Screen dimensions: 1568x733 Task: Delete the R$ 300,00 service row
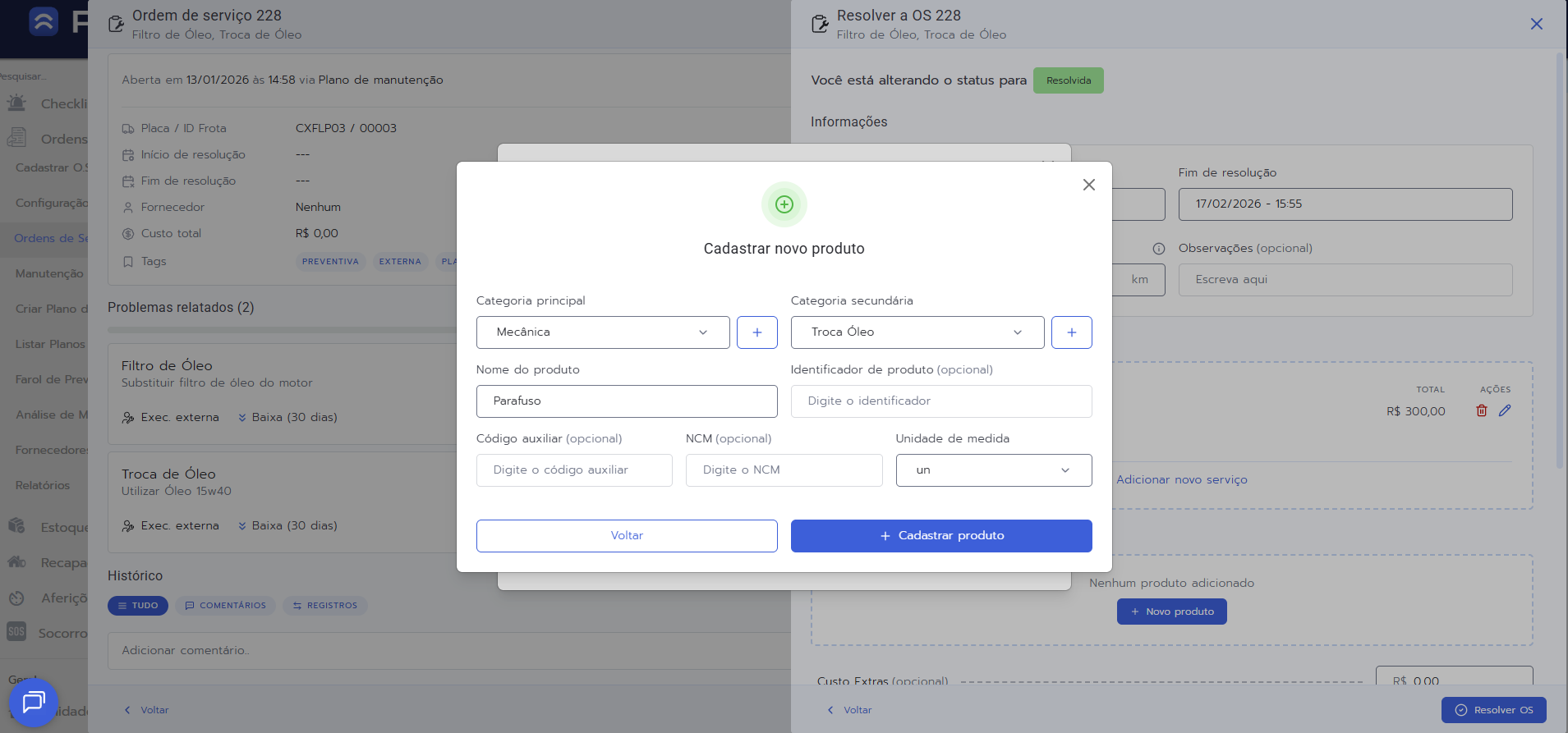click(x=1481, y=410)
